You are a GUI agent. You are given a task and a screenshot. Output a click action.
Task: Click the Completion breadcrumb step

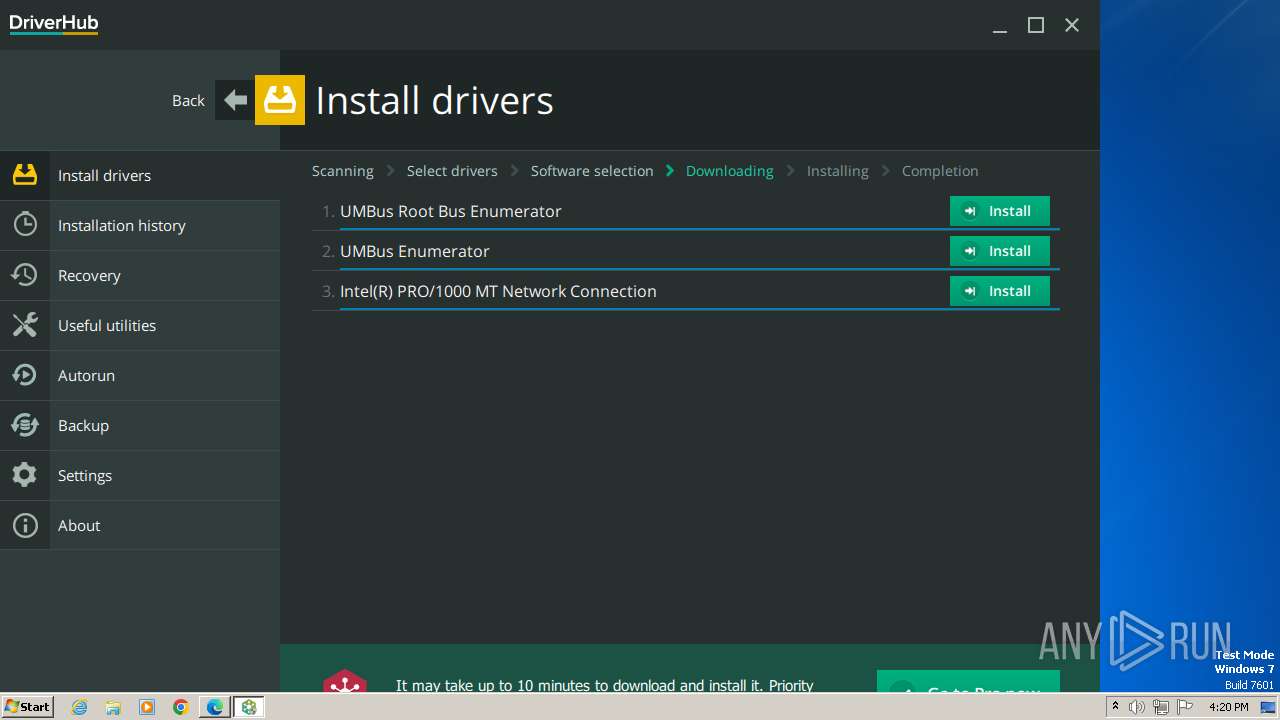click(x=940, y=171)
